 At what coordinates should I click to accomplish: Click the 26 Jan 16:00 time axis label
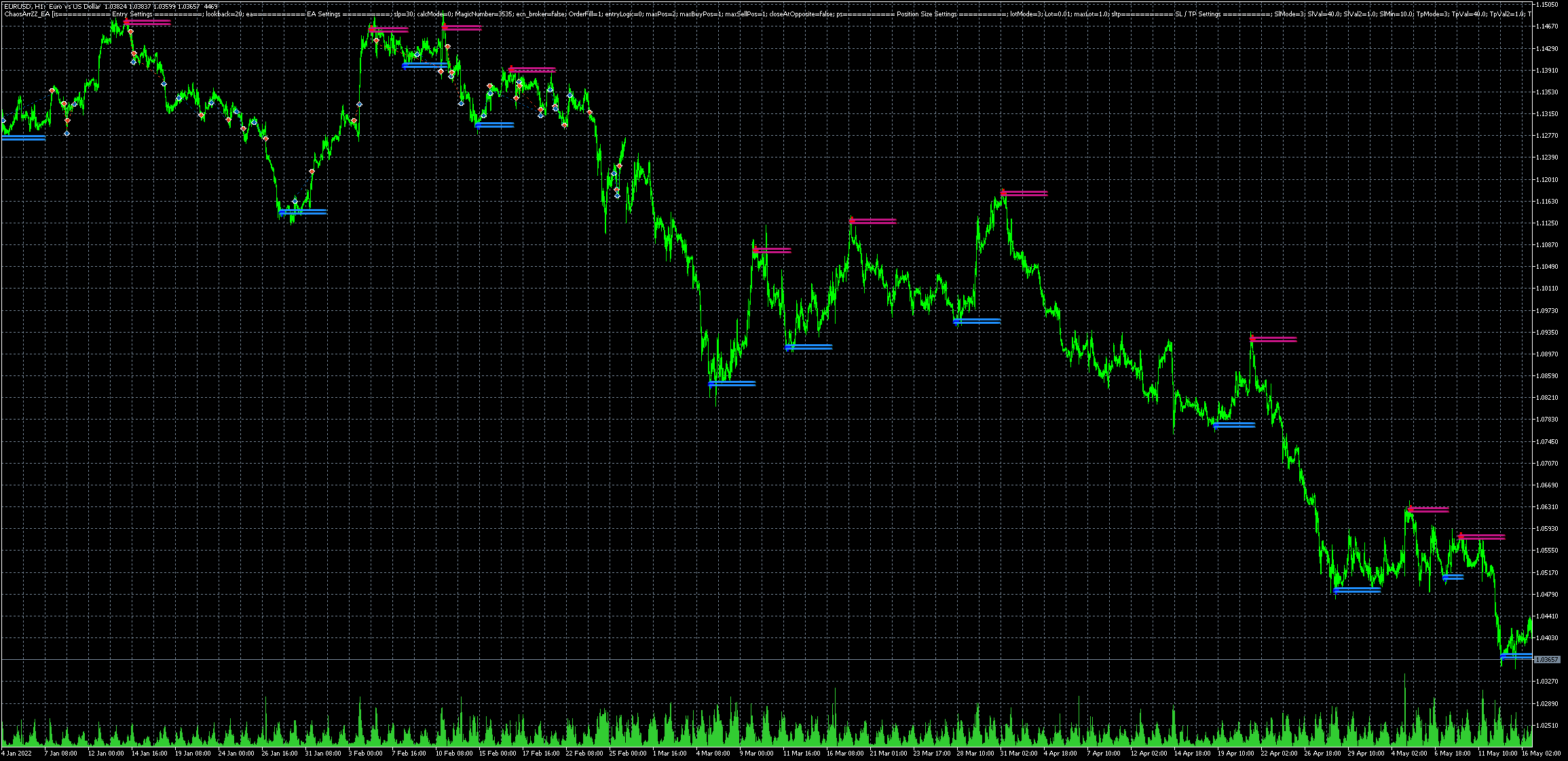tap(280, 753)
